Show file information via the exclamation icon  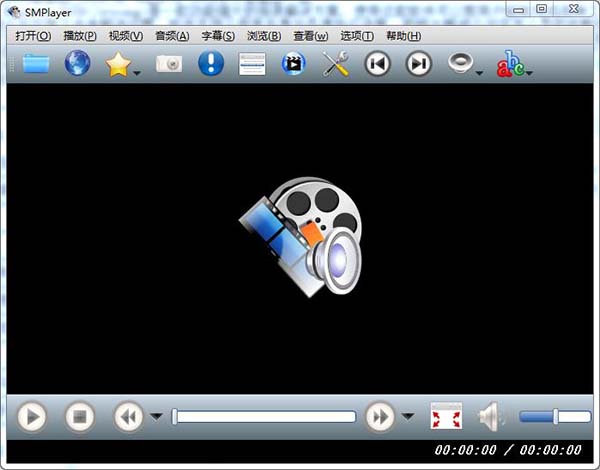(211, 63)
